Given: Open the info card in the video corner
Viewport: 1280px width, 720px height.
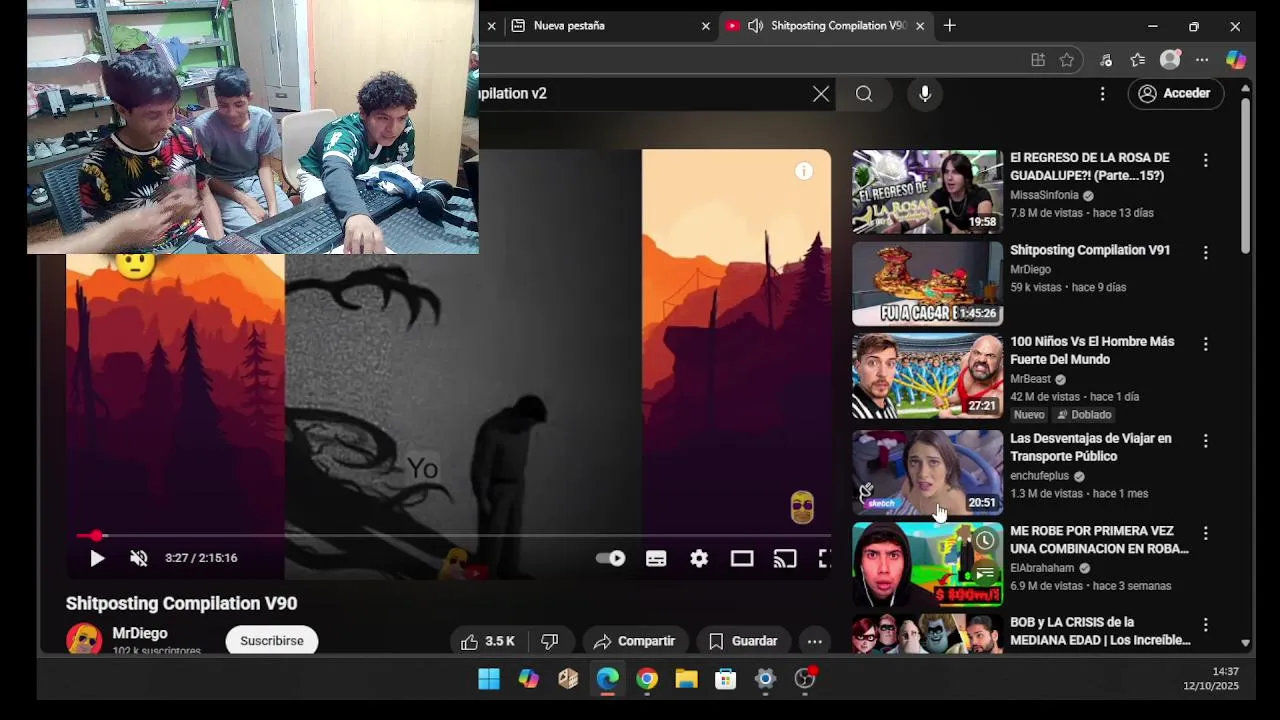Looking at the screenshot, I should coord(804,171).
